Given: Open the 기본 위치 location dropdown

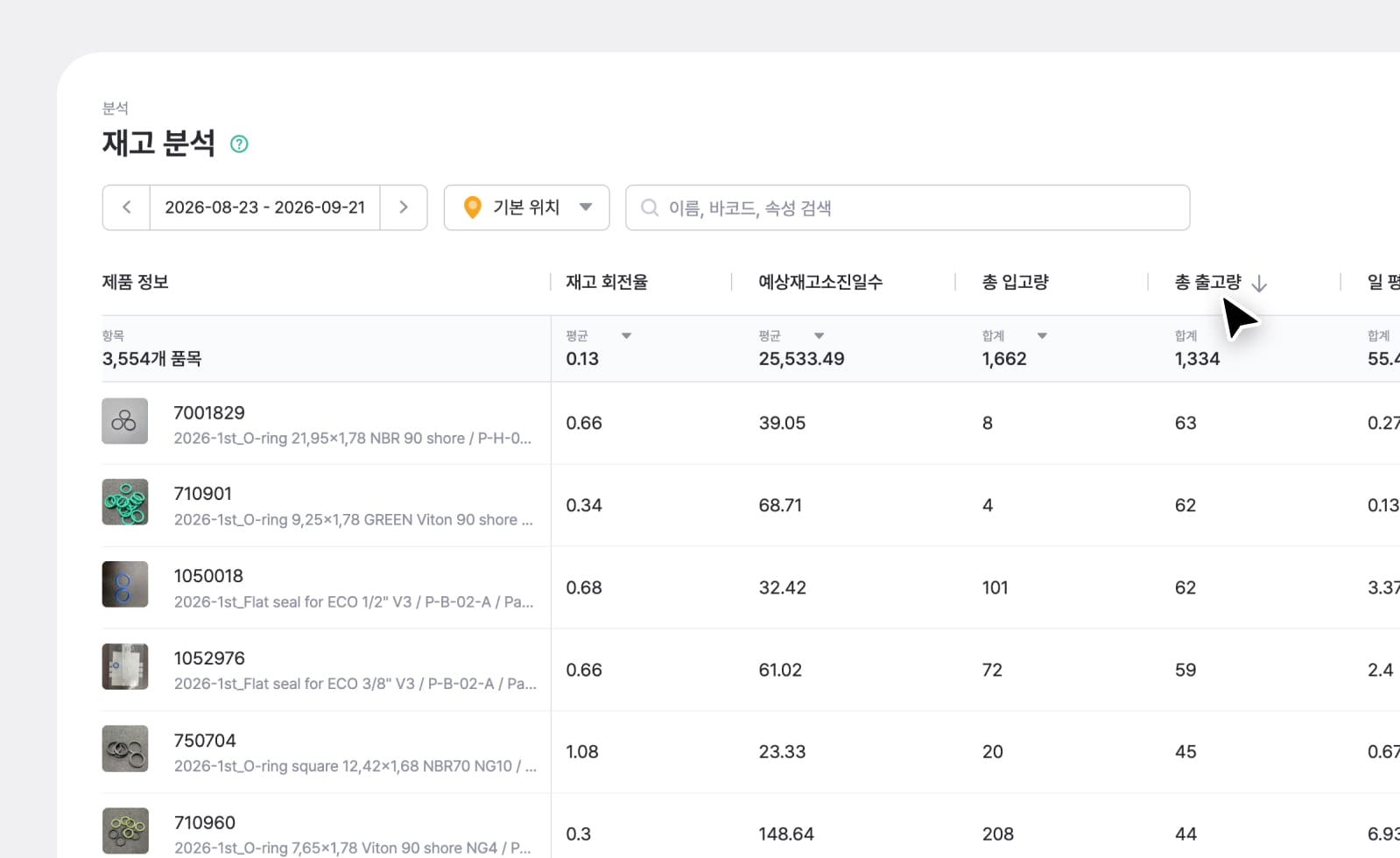Looking at the screenshot, I should [x=527, y=207].
